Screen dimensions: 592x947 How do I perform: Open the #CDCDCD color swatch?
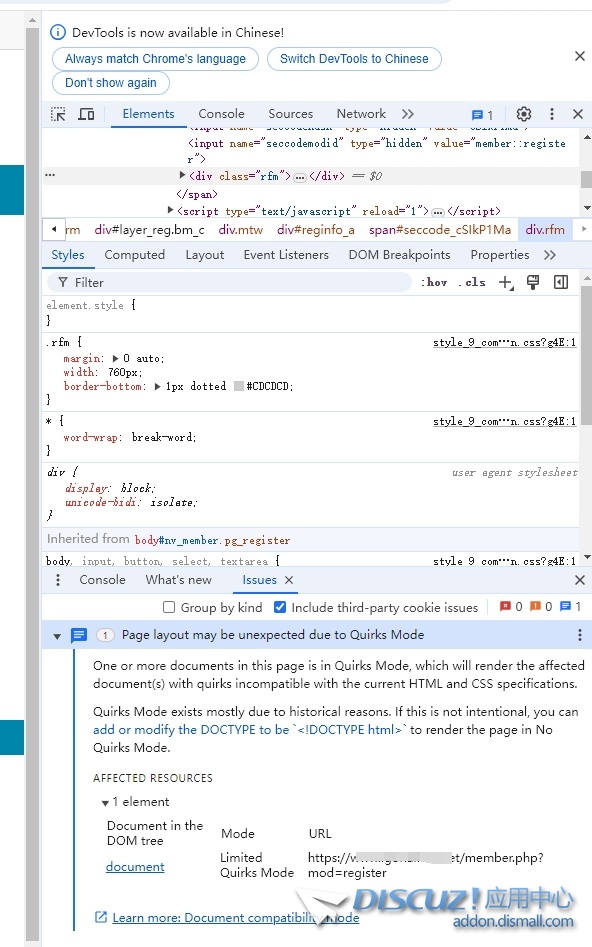239,387
